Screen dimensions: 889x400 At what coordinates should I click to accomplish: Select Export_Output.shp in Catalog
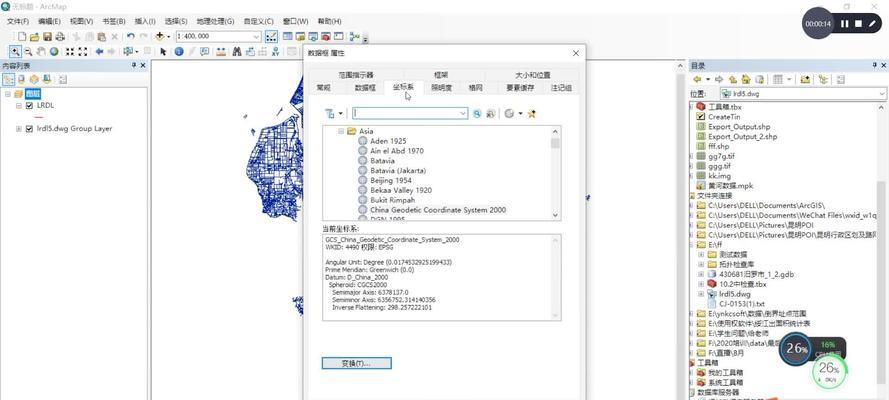(x=739, y=127)
